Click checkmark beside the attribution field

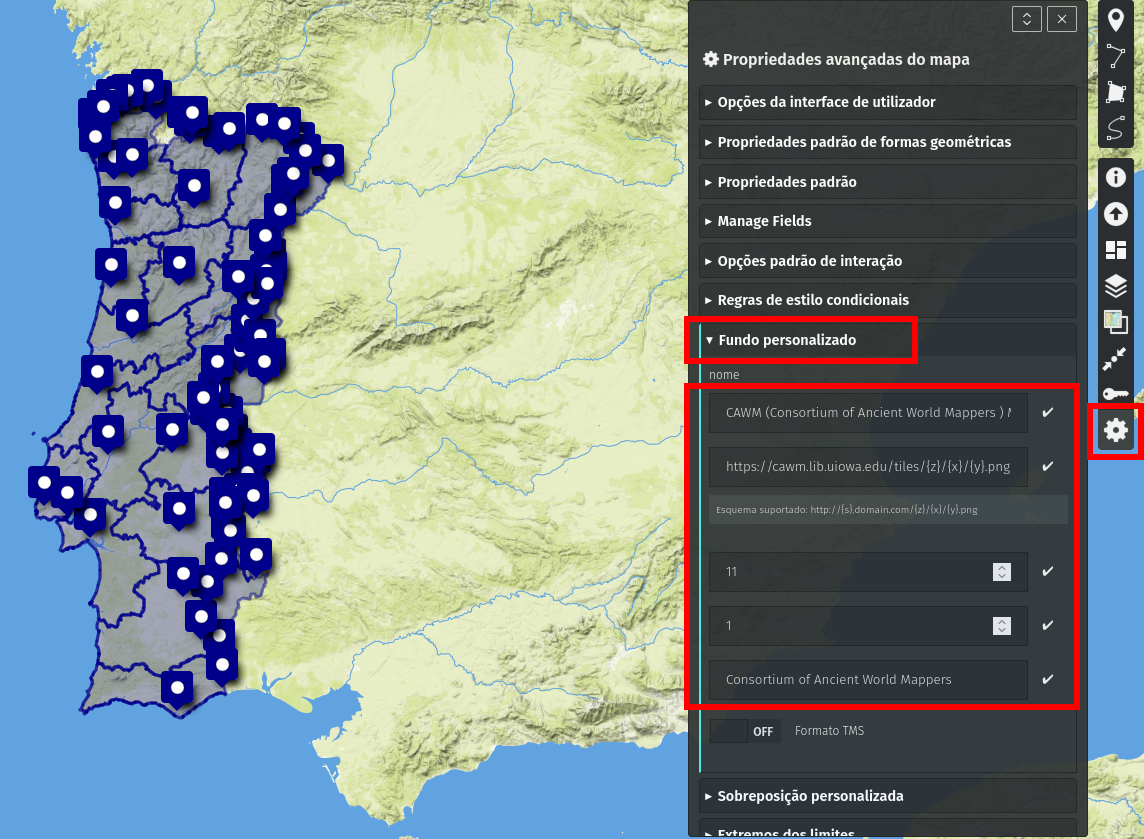click(x=1048, y=679)
